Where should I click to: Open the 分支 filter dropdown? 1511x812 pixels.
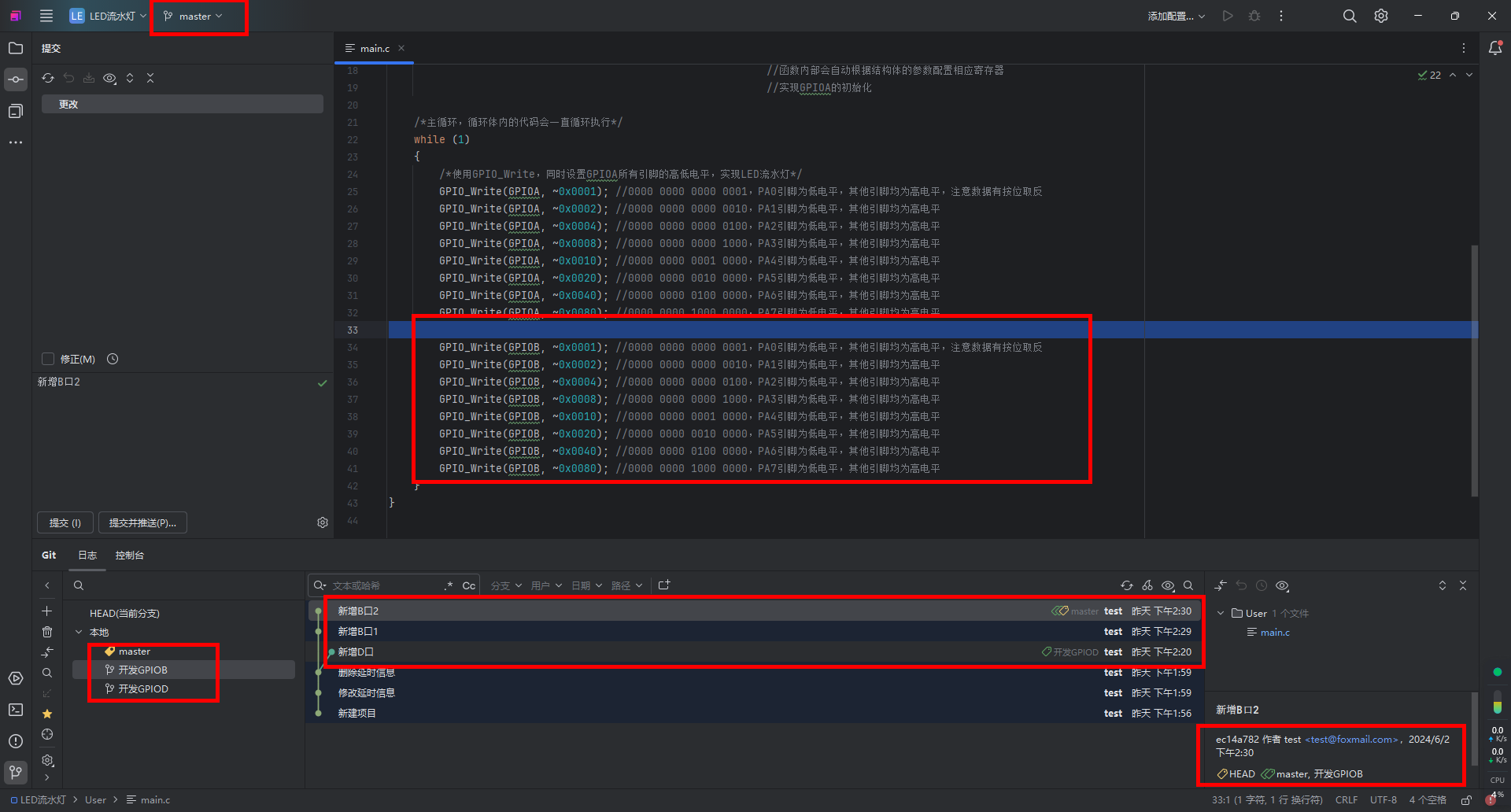coord(506,585)
